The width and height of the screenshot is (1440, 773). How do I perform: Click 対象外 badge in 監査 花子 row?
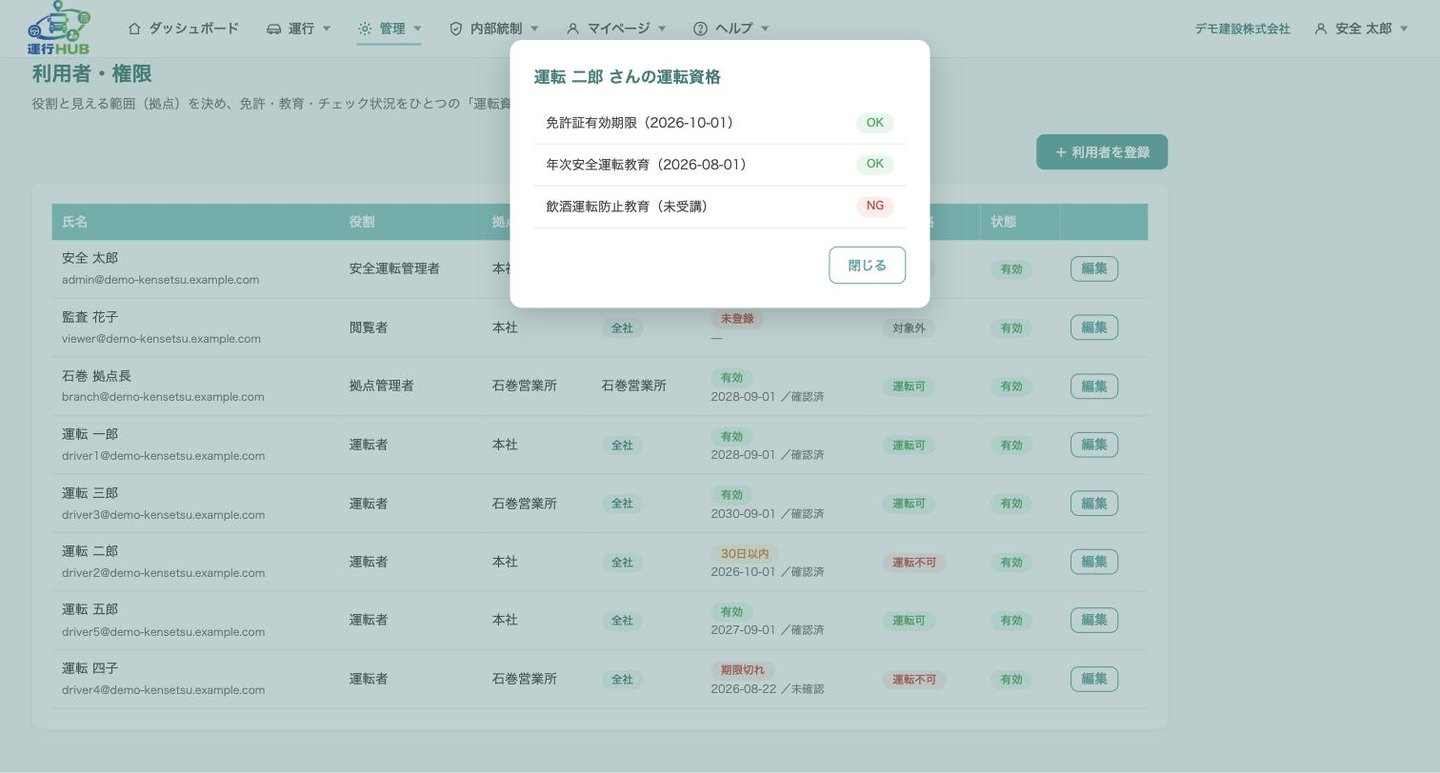pos(908,328)
